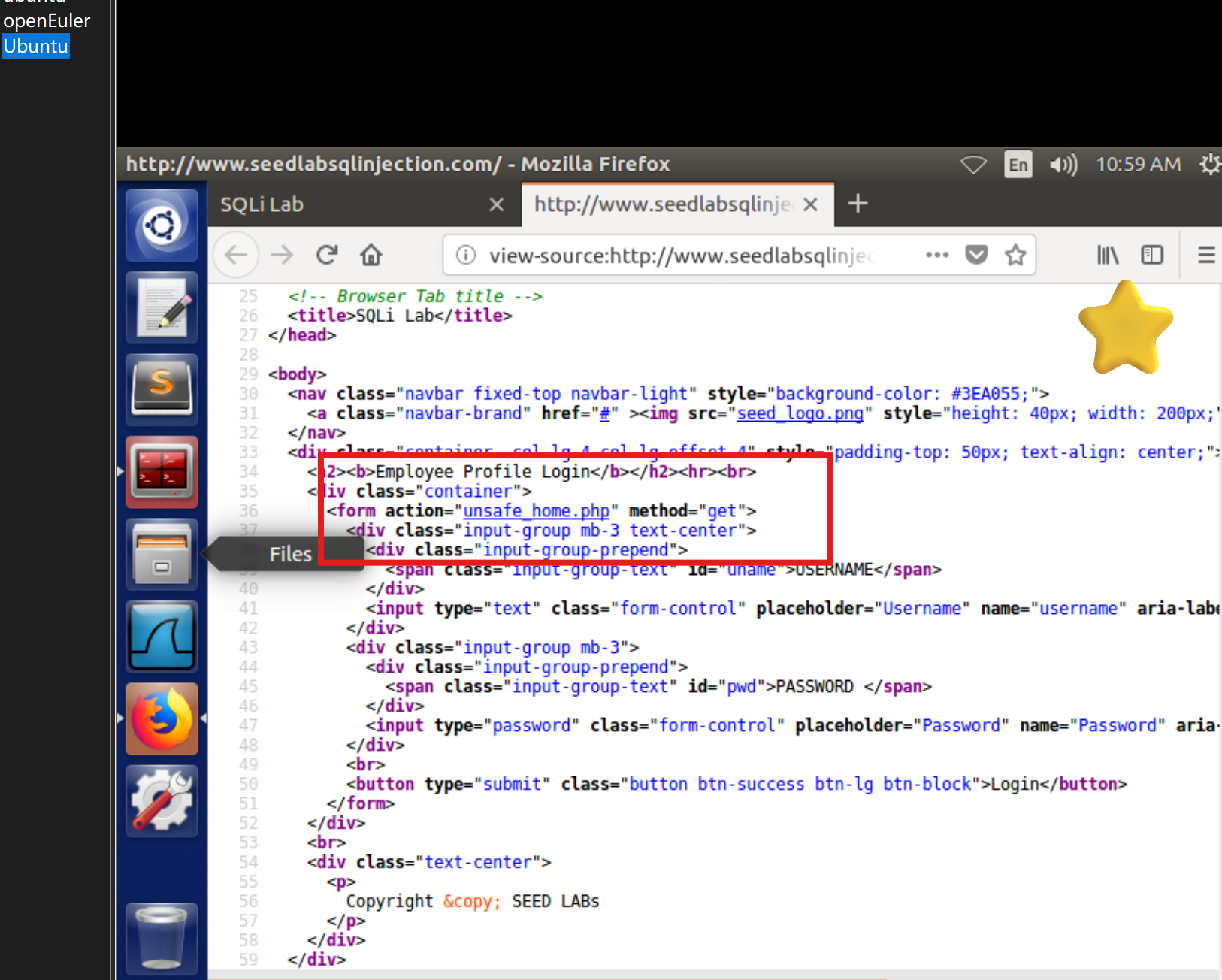This screenshot has width=1222, height=980.
Task: Click the # href link on line 31
Action: (x=604, y=413)
